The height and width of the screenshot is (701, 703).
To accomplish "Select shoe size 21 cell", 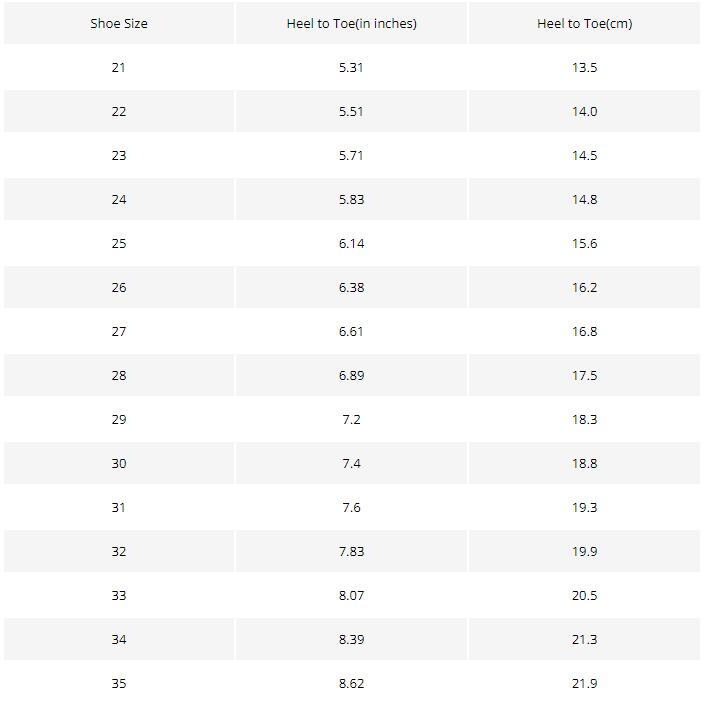I will [x=119, y=67].
